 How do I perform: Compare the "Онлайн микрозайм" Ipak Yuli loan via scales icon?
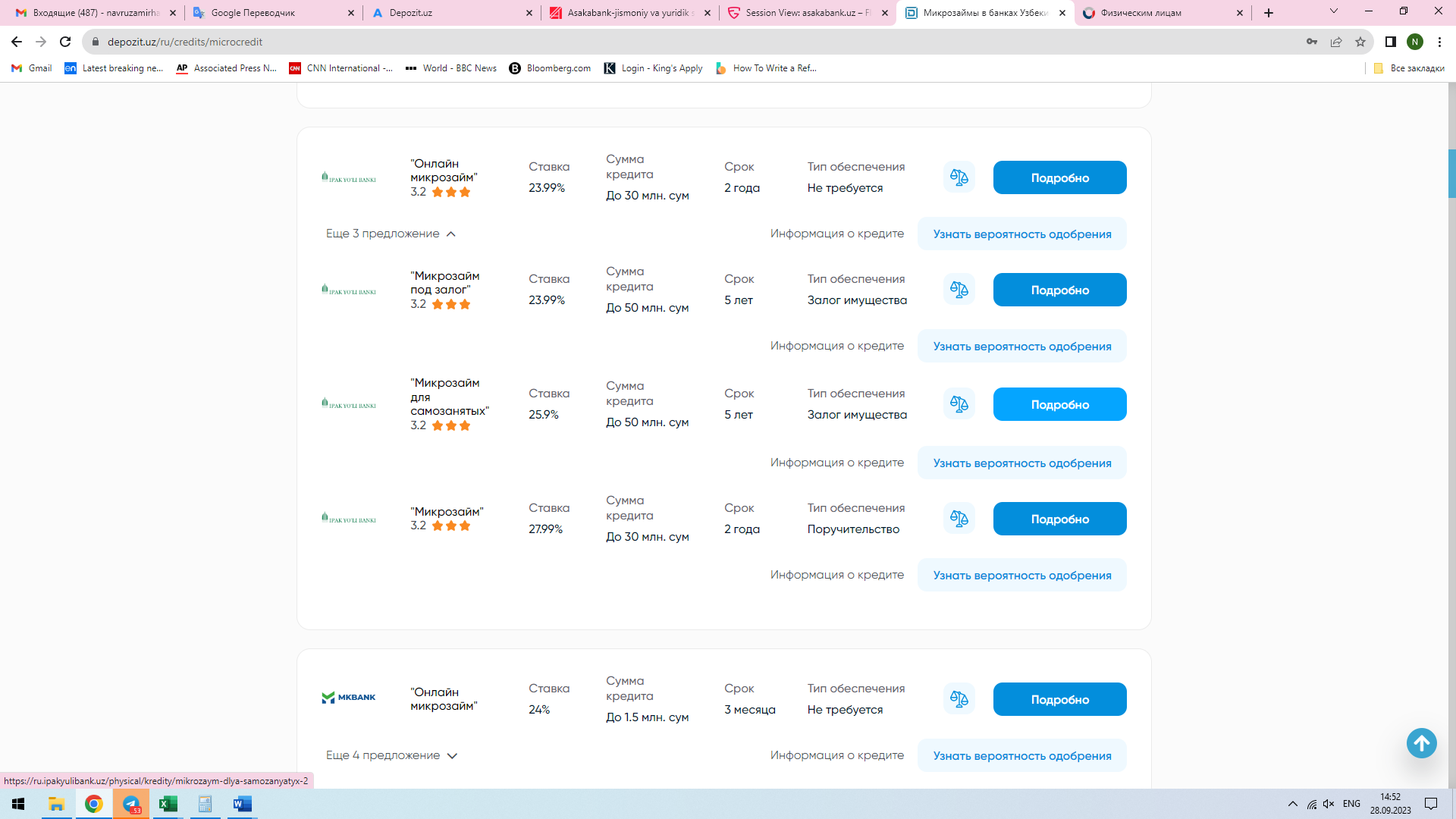click(959, 177)
